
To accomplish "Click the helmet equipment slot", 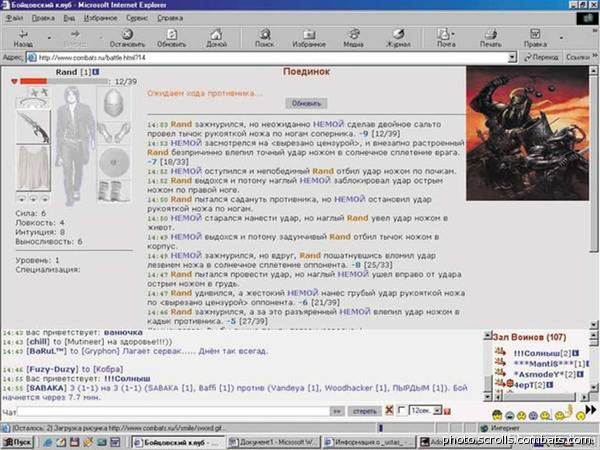I will point(113,103).
